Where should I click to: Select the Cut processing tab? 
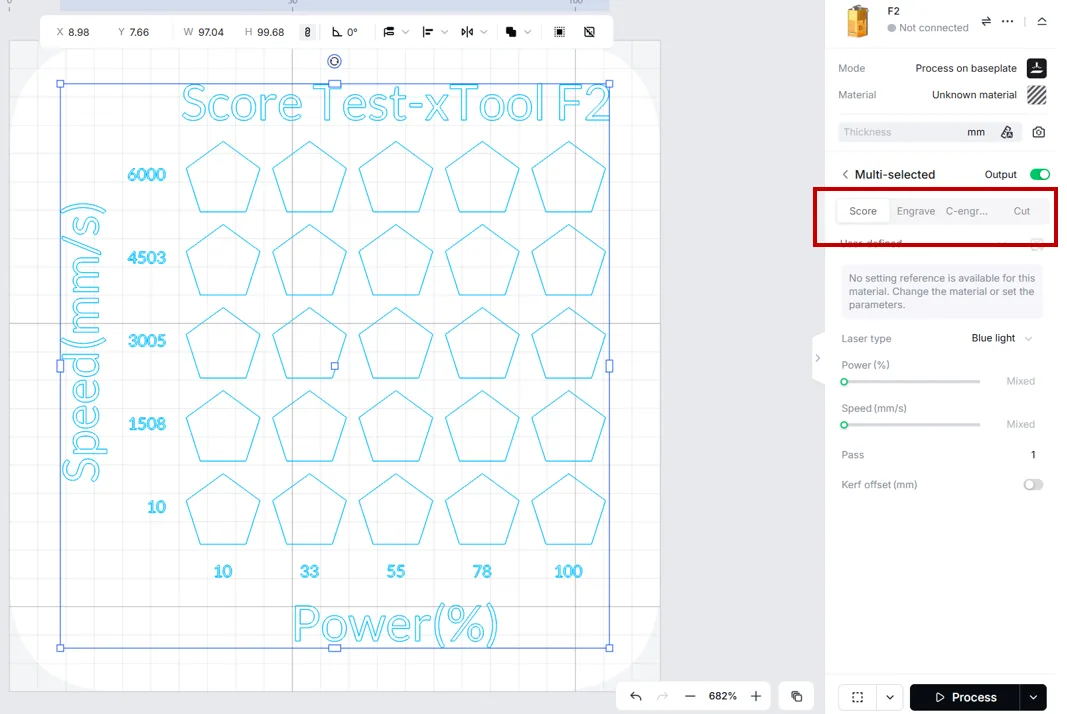(x=1021, y=211)
